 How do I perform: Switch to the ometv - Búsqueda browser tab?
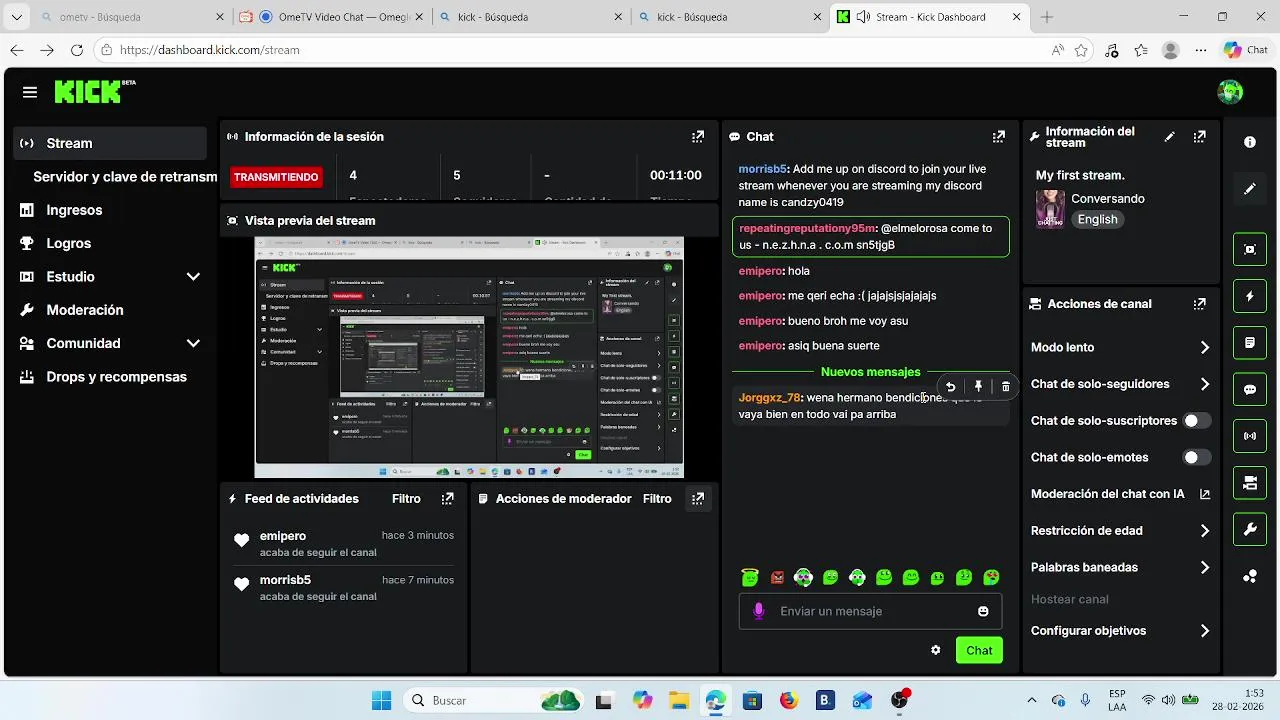[130, 17]
